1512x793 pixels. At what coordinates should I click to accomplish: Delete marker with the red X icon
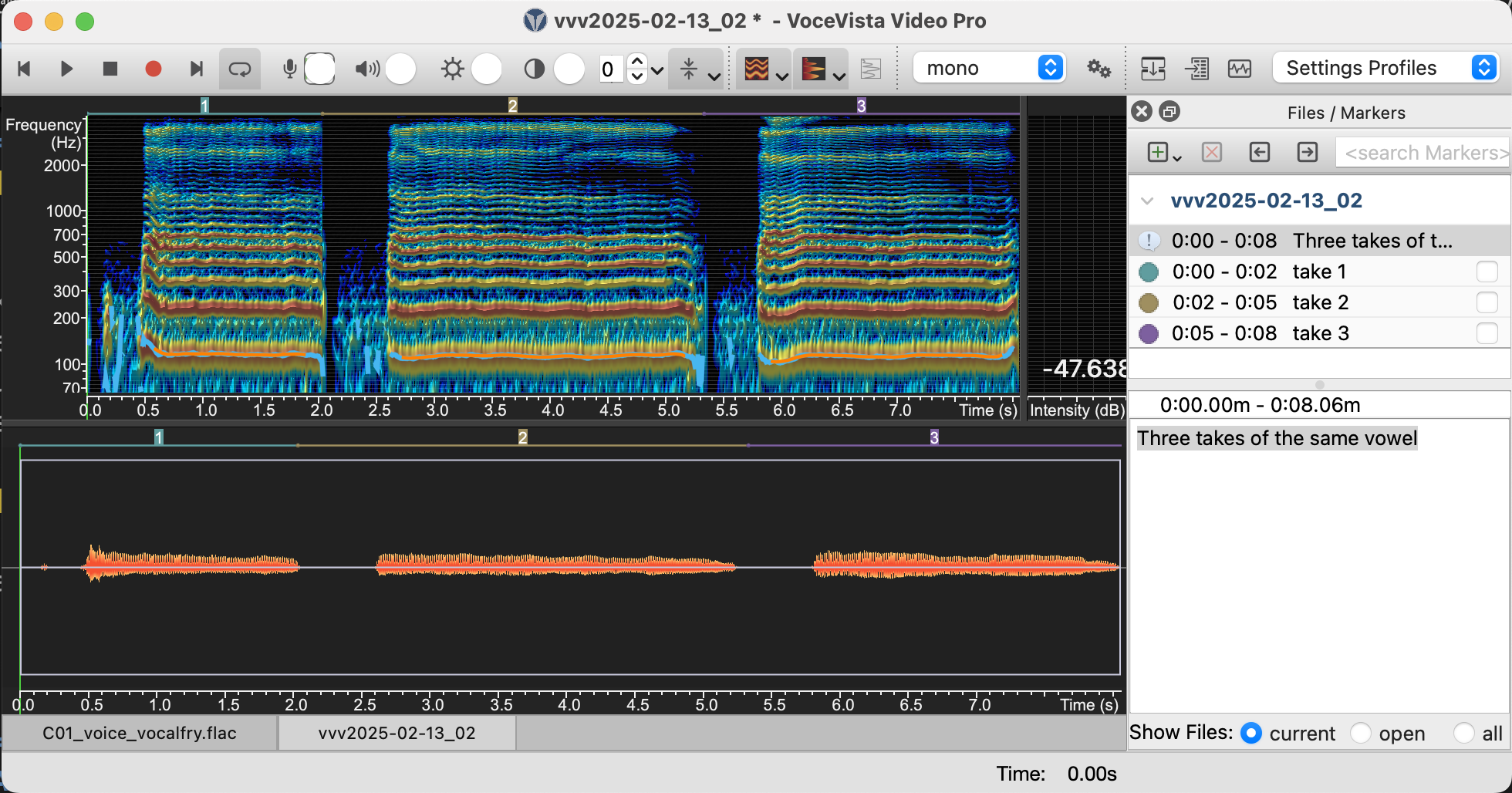pos(1212,152)
